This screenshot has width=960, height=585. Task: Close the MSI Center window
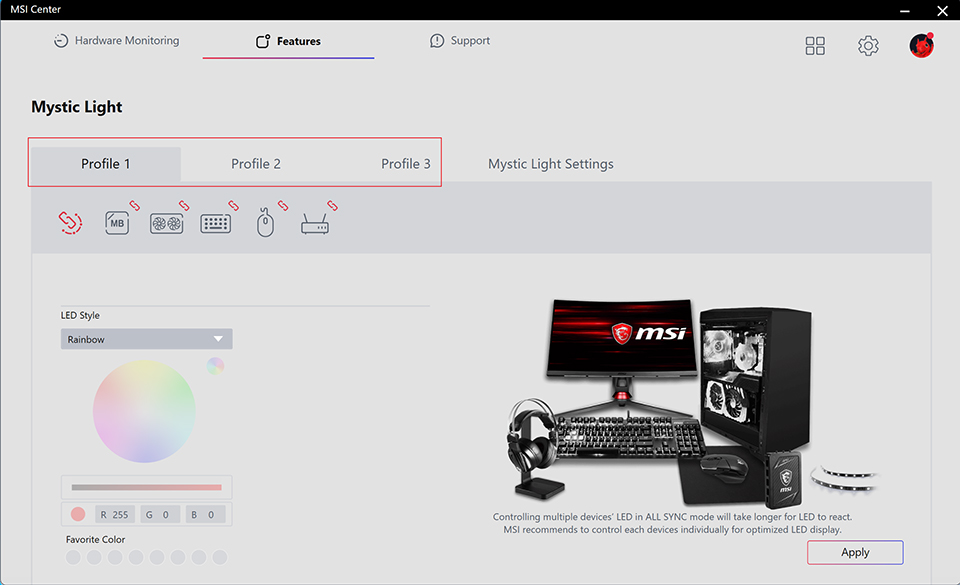pos(942,10)
